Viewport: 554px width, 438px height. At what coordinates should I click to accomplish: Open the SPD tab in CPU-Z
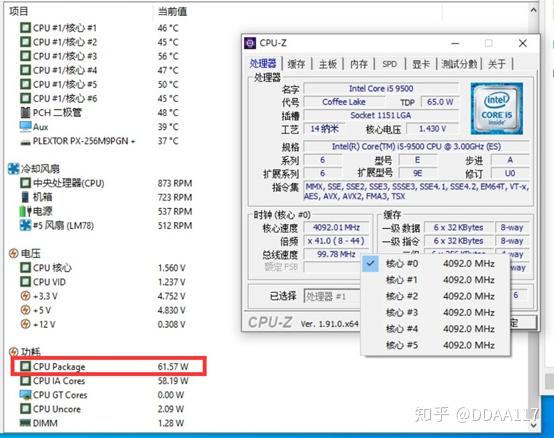coord(389,64)
